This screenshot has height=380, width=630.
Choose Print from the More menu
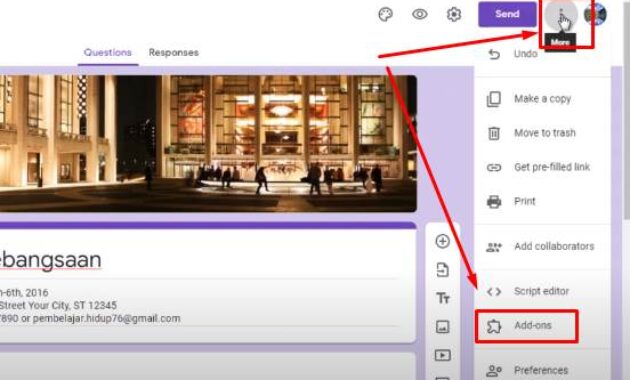pos(542,201)
